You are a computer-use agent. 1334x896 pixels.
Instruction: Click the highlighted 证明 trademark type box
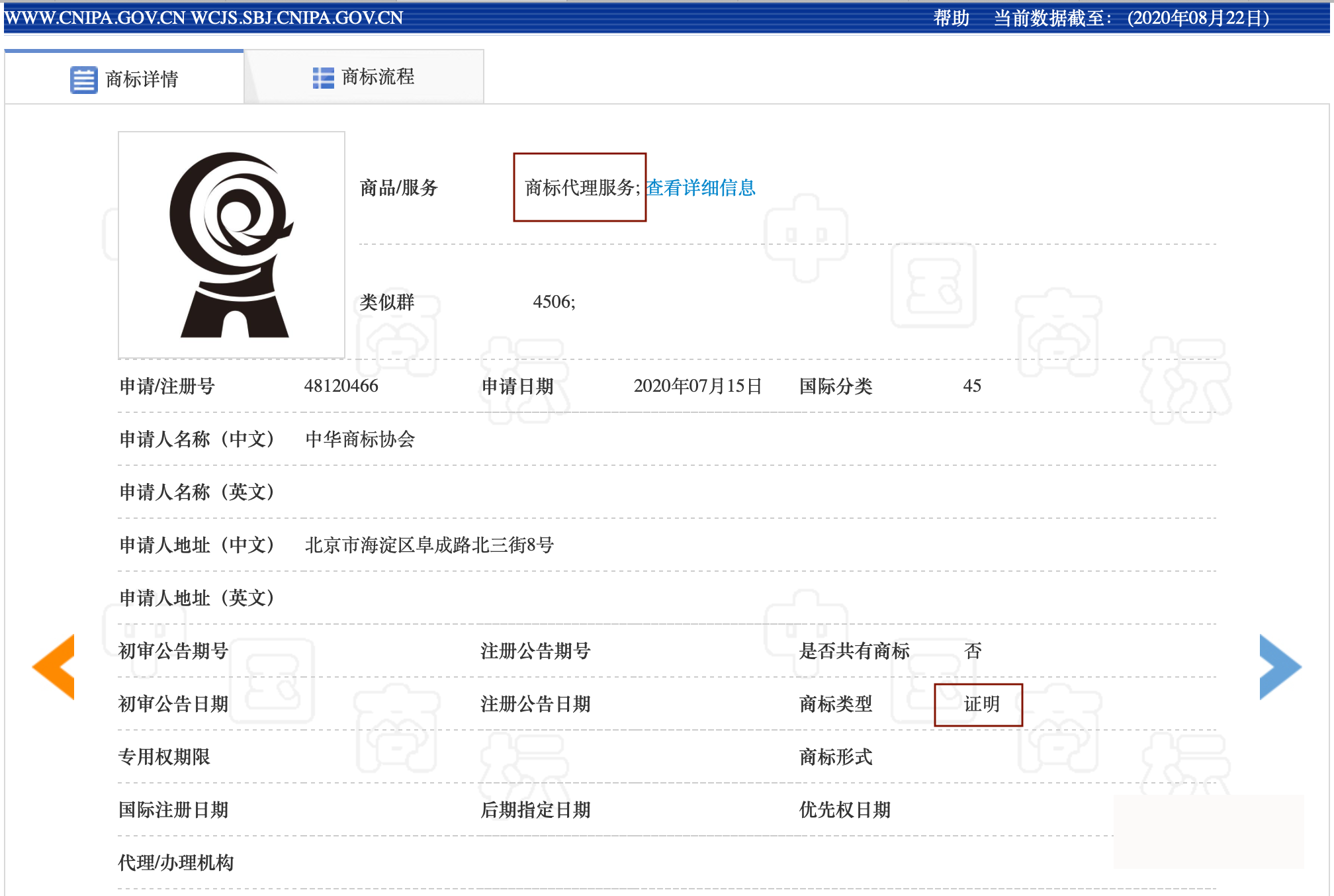[x=979, y=705]
